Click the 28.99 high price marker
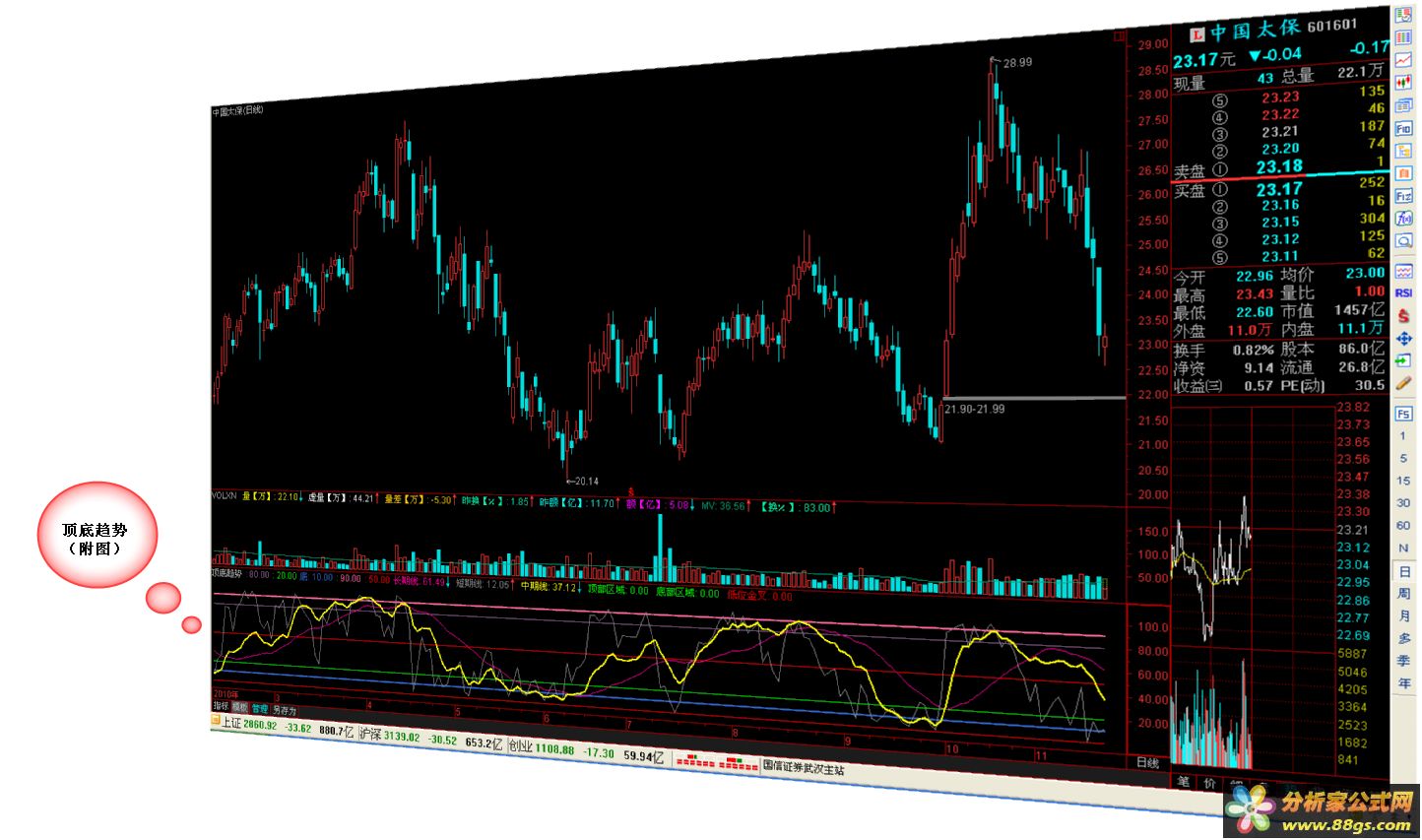 [1018, 63]
